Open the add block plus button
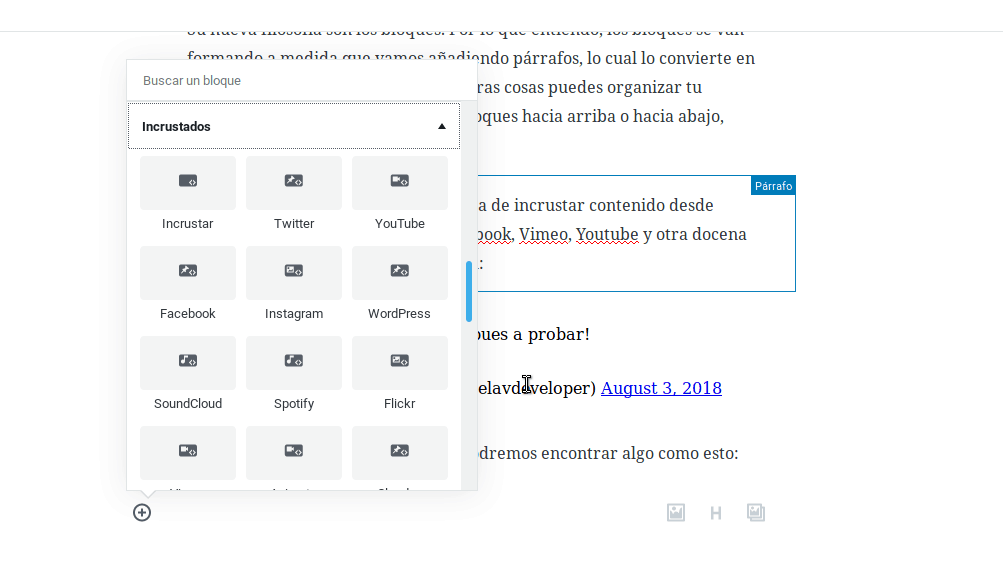1003x569 pixels. (142, 513)
